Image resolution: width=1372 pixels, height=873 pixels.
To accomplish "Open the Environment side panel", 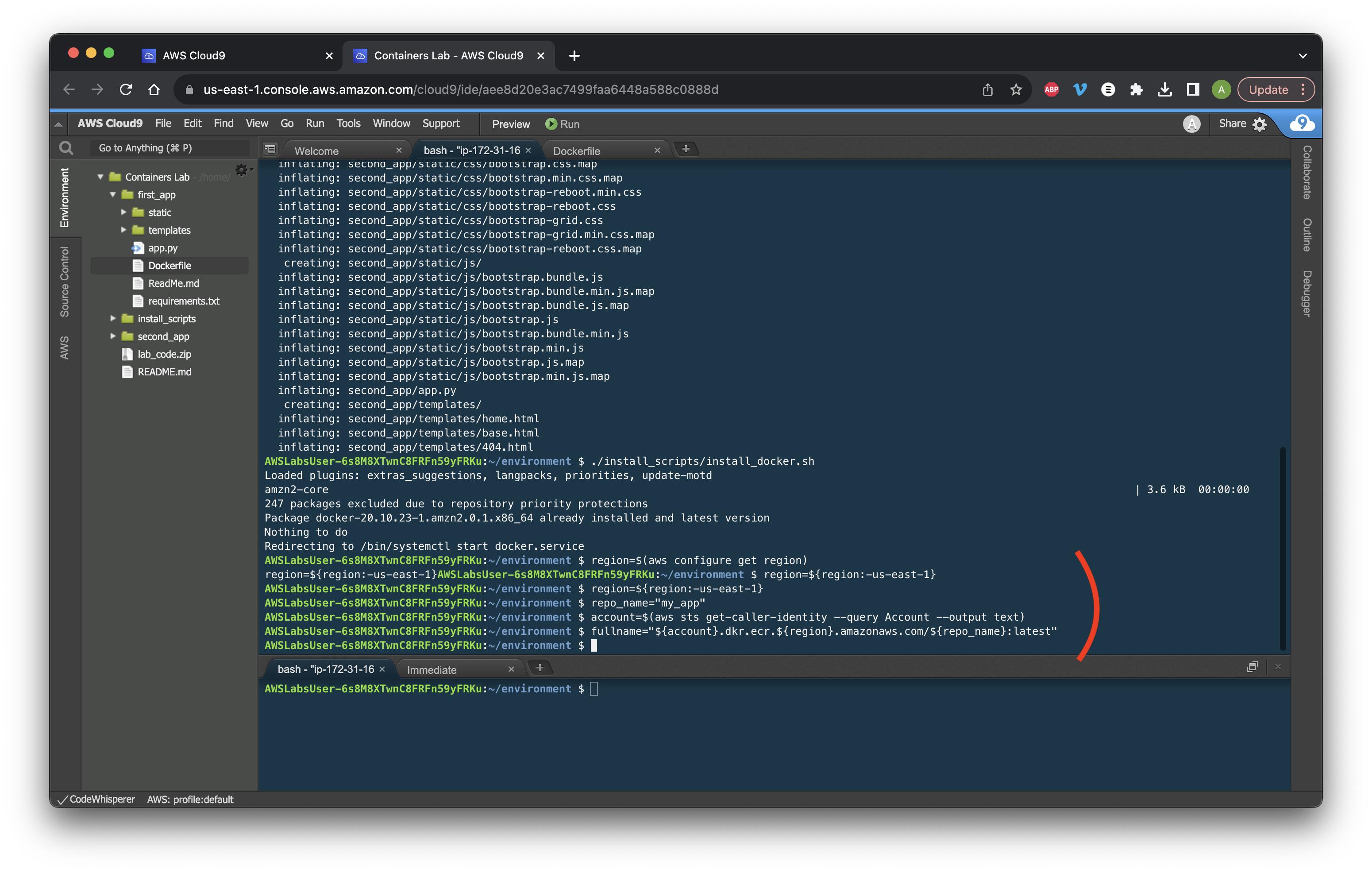I will coord(64,198).
